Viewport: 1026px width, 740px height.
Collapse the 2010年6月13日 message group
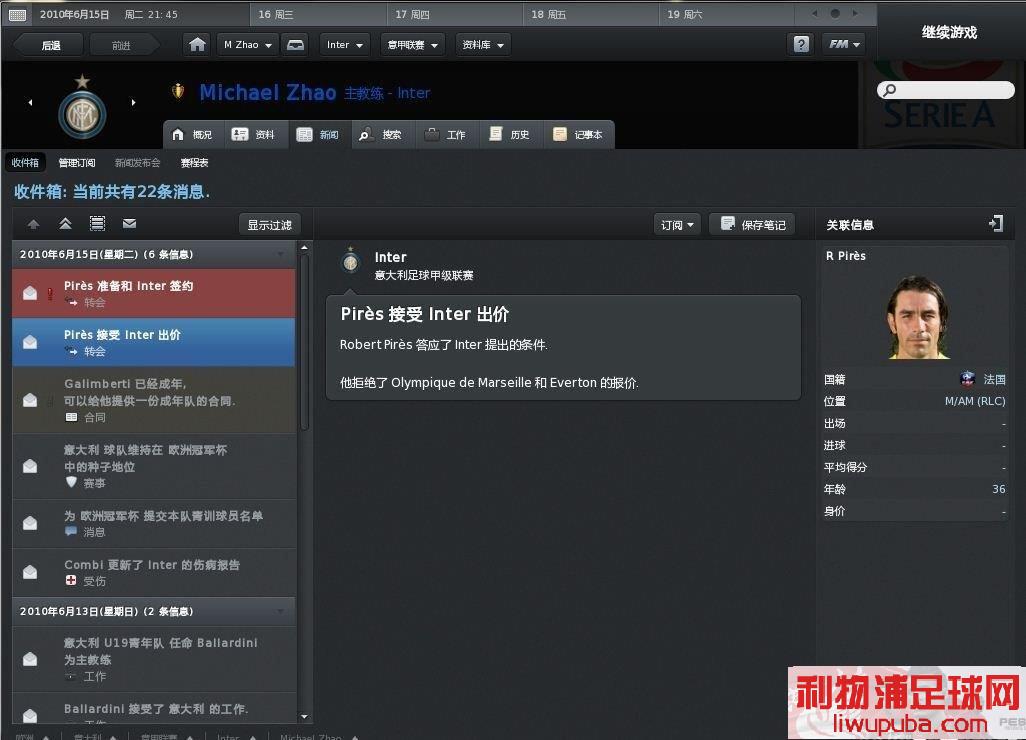pos(281,611)
